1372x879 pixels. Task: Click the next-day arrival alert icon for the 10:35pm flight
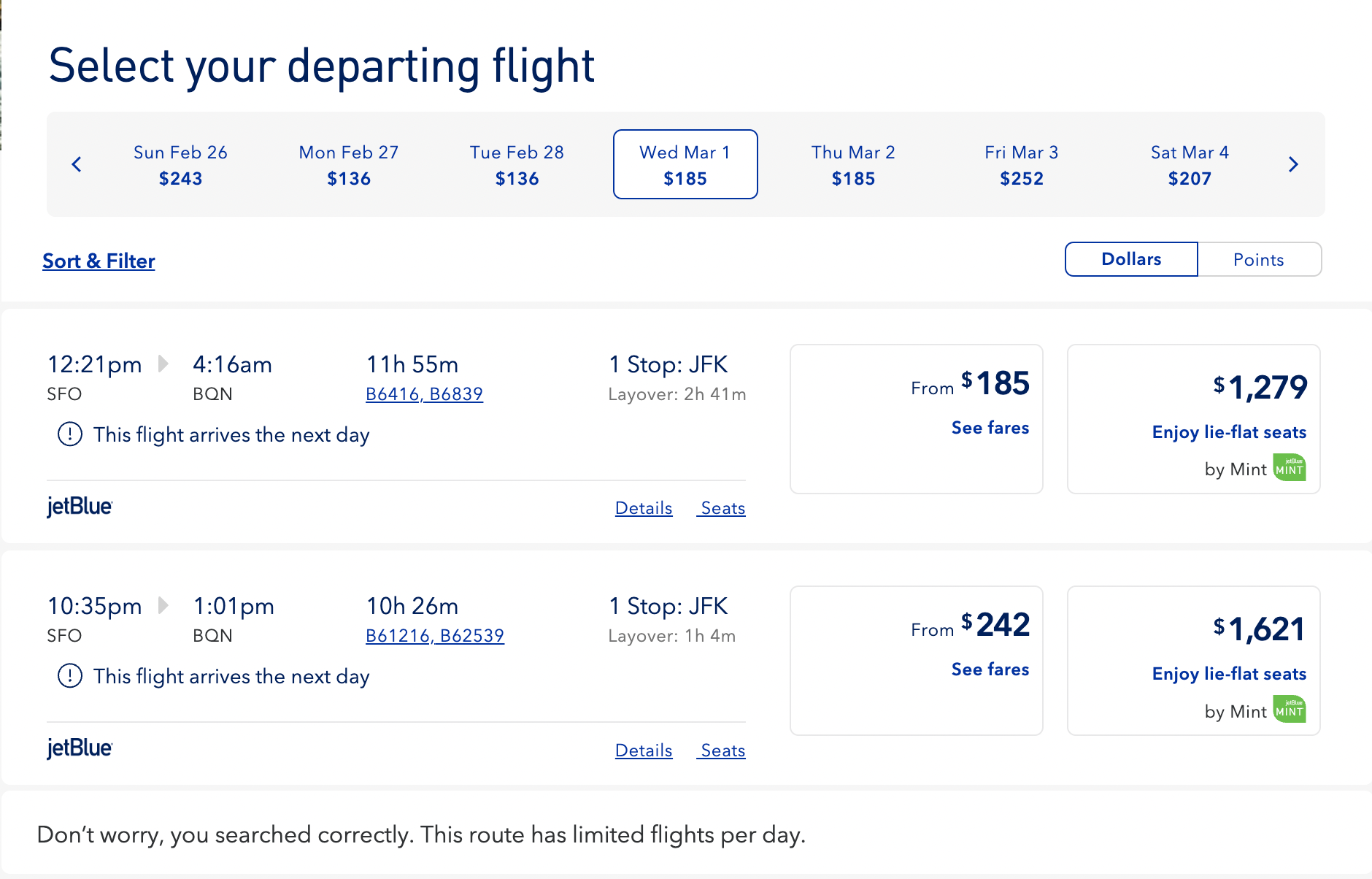[x=70, y=676]
